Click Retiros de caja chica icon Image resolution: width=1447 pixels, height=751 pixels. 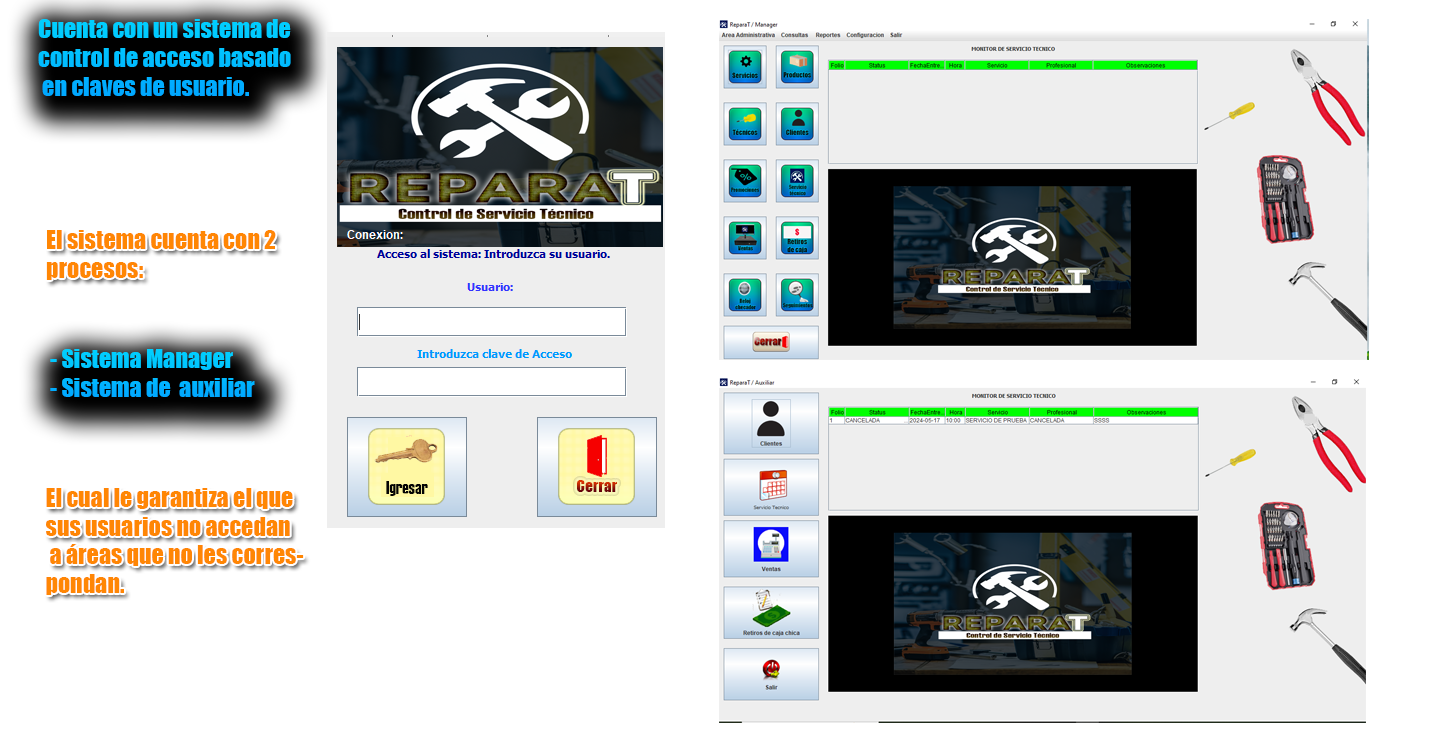coord(771,612)
